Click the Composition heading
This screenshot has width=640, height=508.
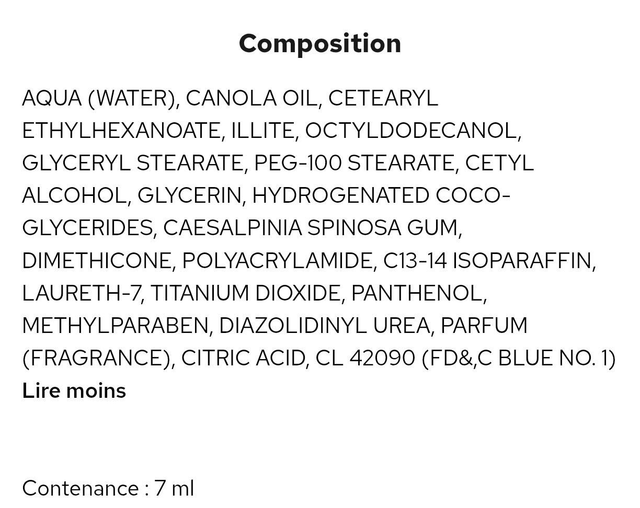320,44
